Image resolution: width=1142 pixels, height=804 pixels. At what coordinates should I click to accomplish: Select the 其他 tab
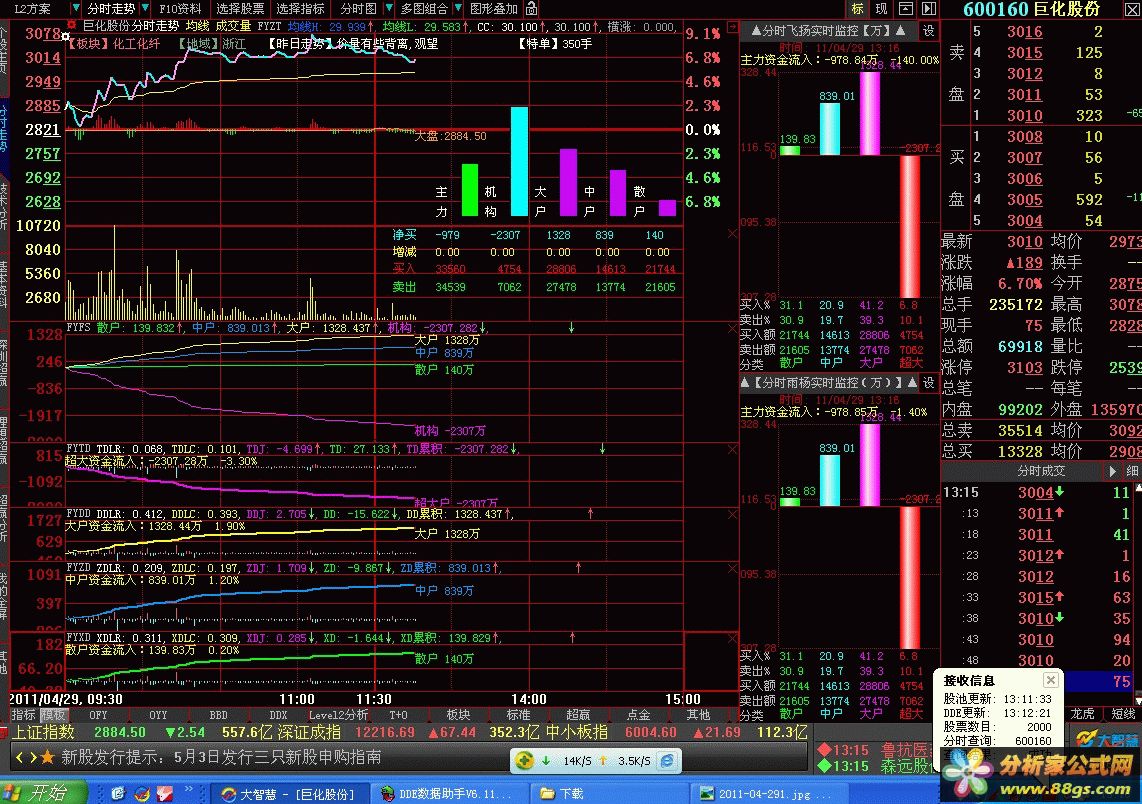click(698, 715)
